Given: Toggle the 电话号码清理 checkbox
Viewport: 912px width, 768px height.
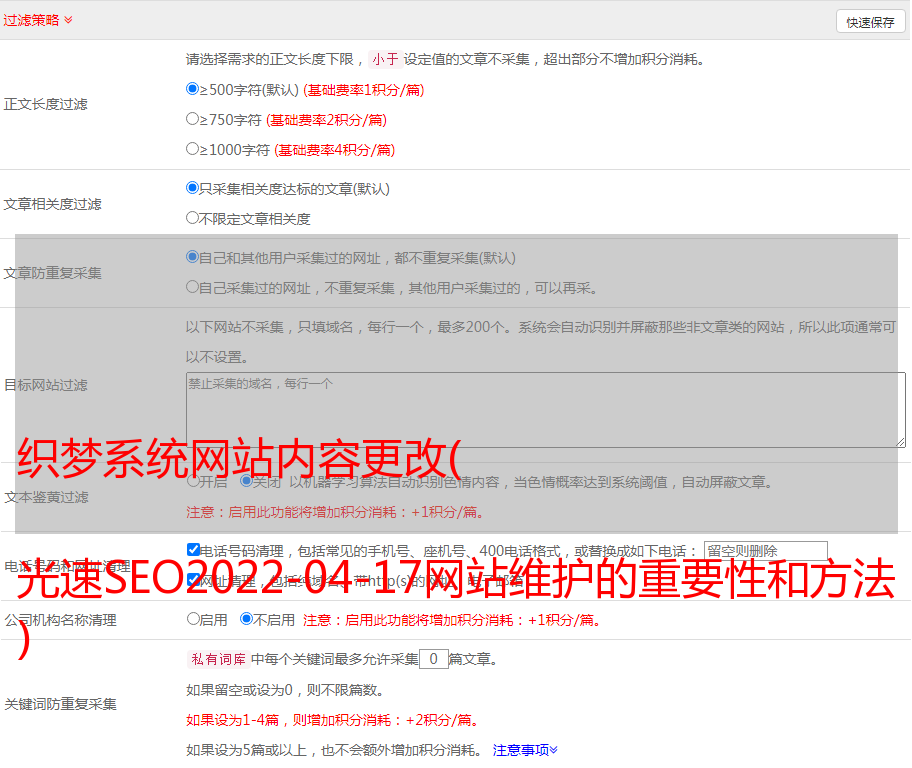Looking at the screenshot, I should pyautogui.click(x=194, y=550).
